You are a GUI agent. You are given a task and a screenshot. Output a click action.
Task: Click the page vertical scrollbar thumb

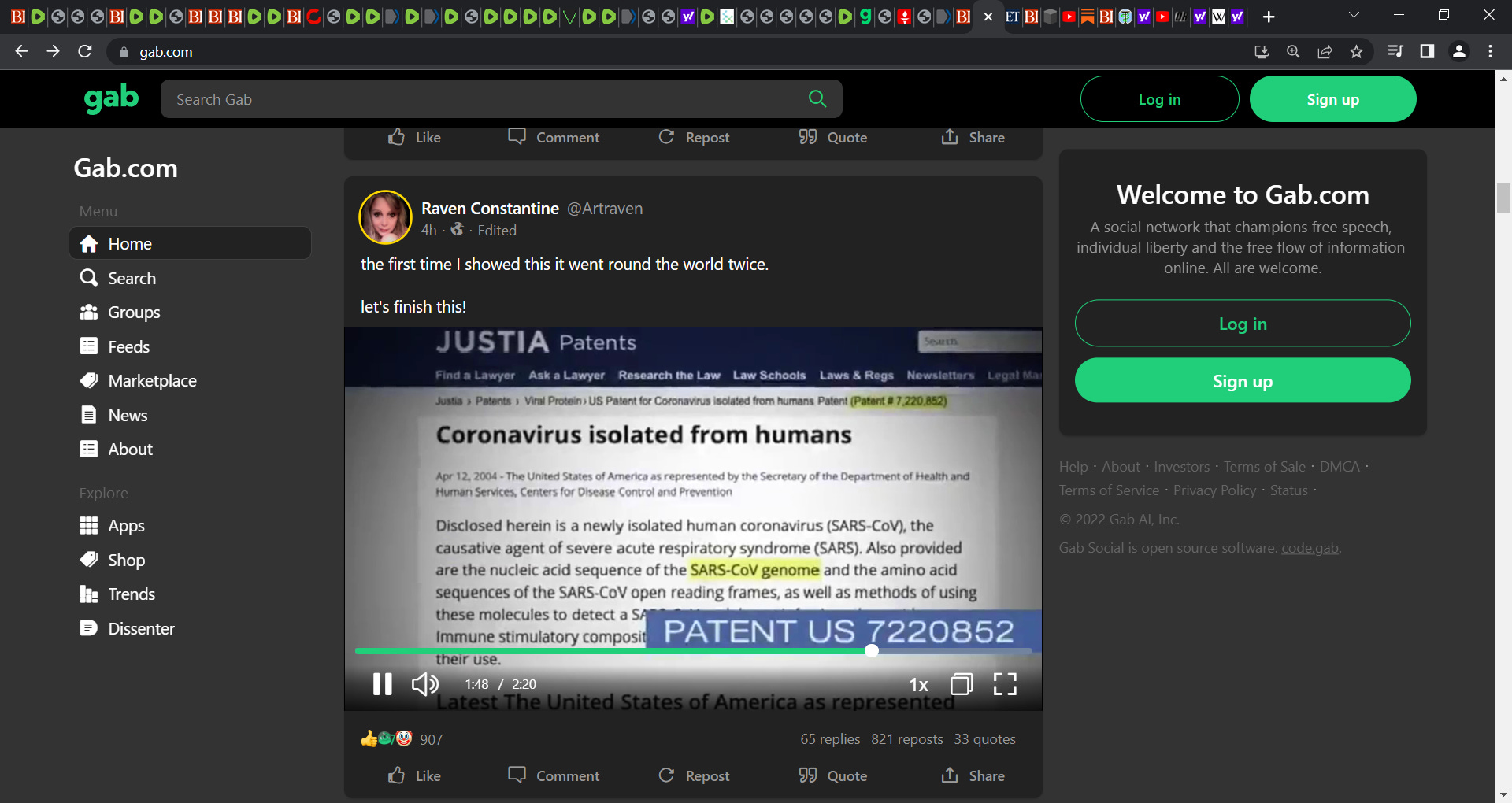point(1503,198)
